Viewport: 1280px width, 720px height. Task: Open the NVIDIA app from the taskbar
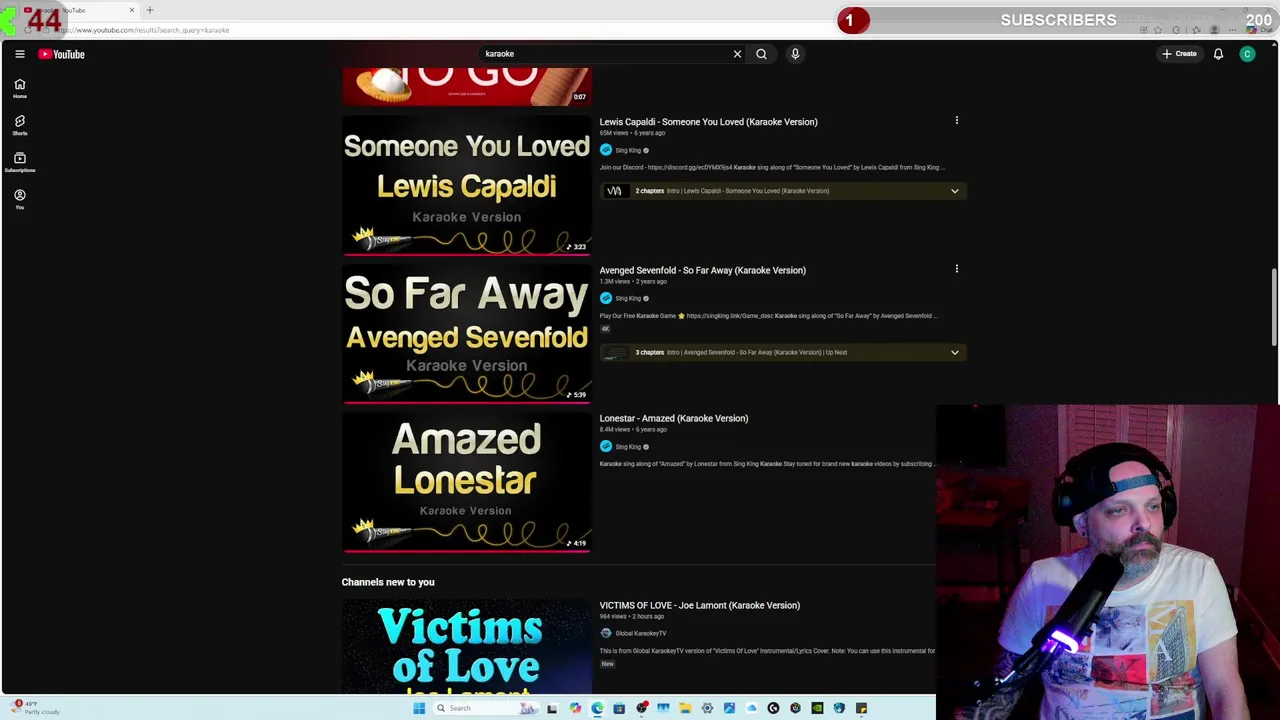tap(817, 708)
